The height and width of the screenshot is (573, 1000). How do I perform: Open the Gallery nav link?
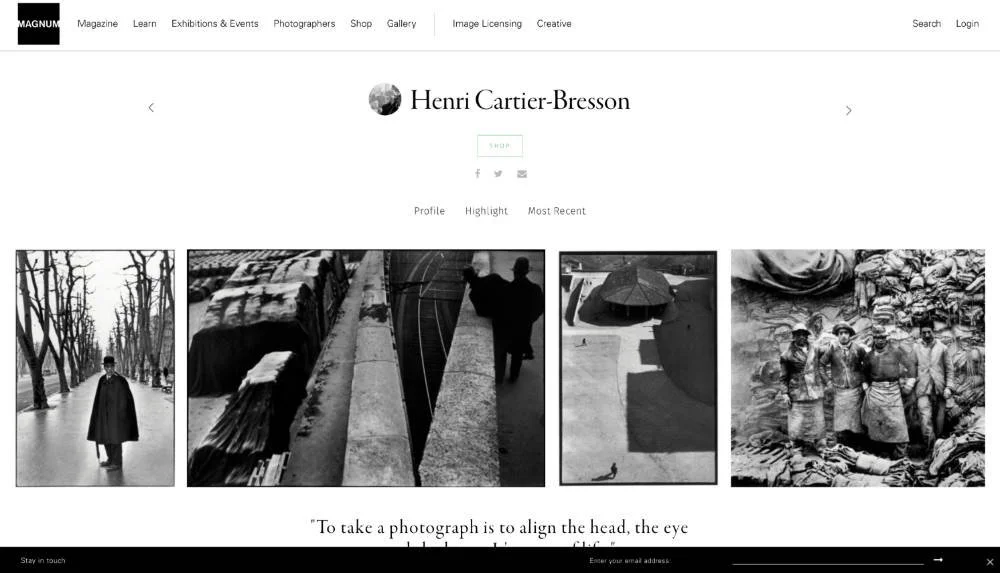[x=401, y=24]
